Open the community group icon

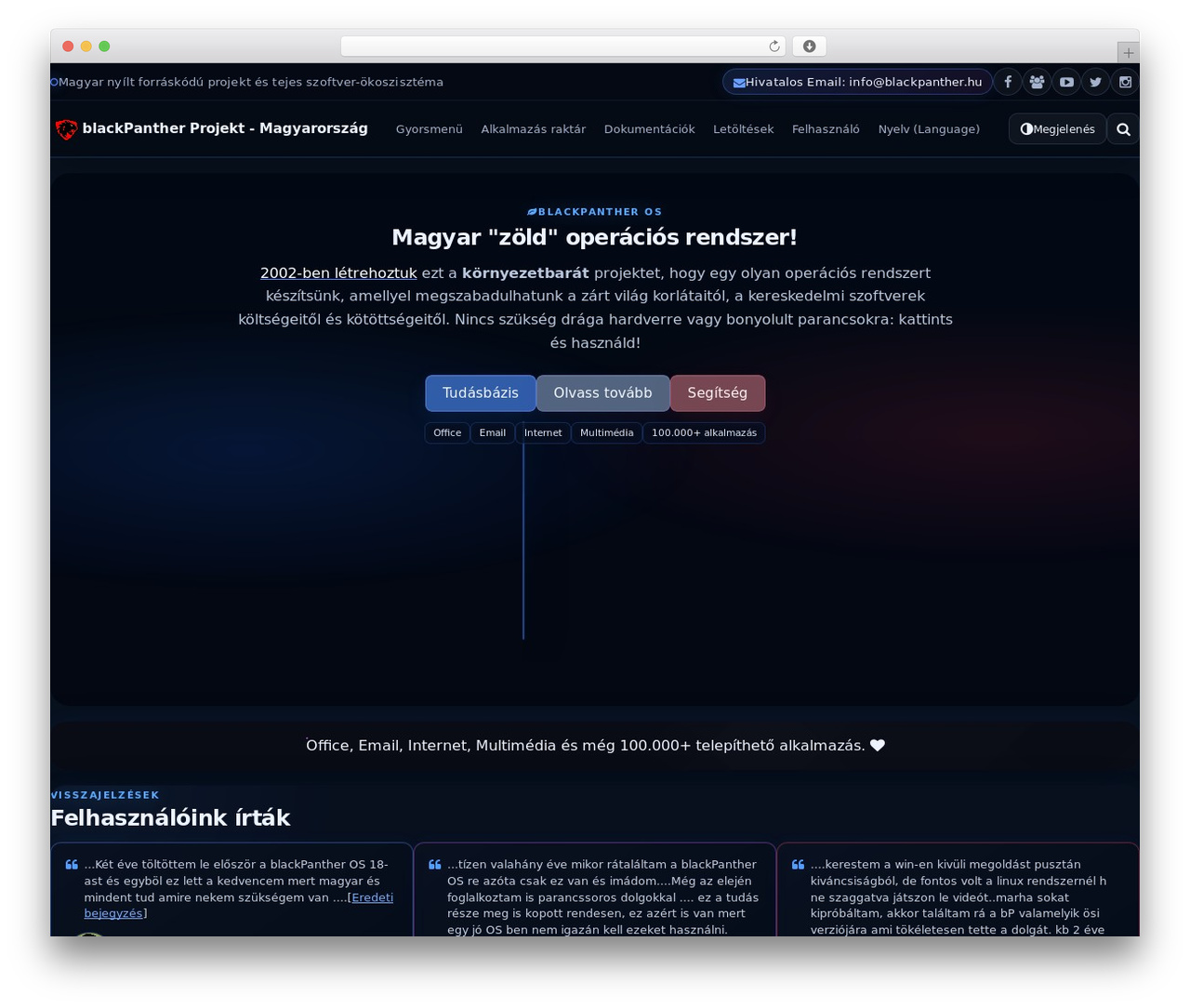click(1038, 82)
